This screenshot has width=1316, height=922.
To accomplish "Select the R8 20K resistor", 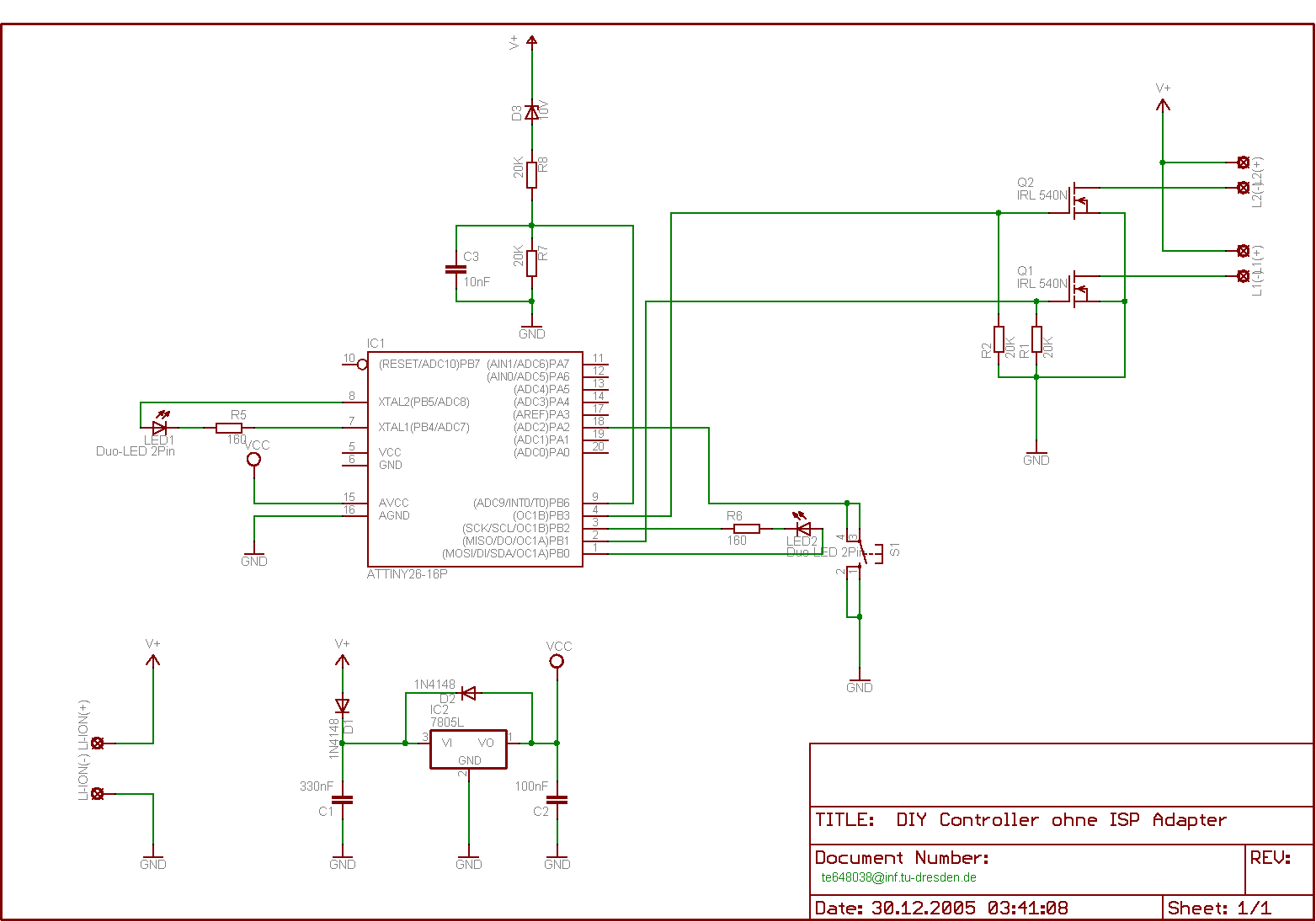I will 531,174.
